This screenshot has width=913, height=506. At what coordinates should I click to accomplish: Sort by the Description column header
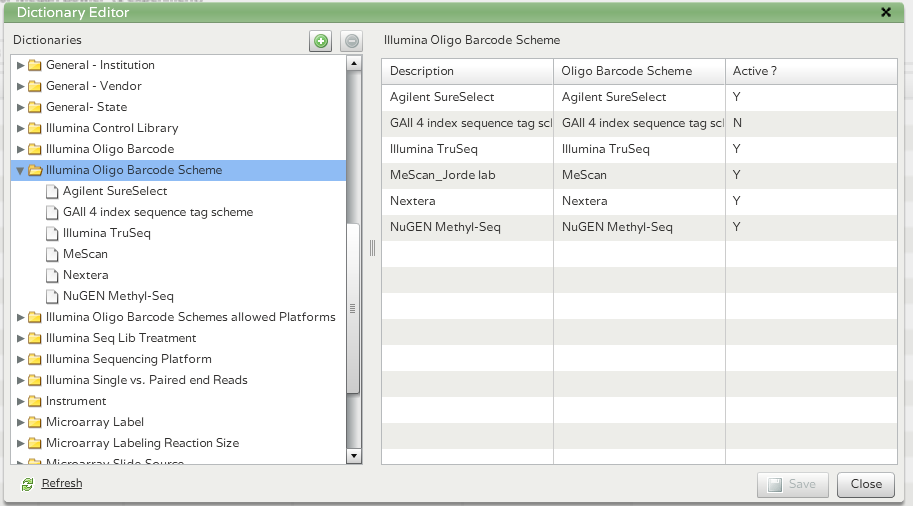point(468,71)
